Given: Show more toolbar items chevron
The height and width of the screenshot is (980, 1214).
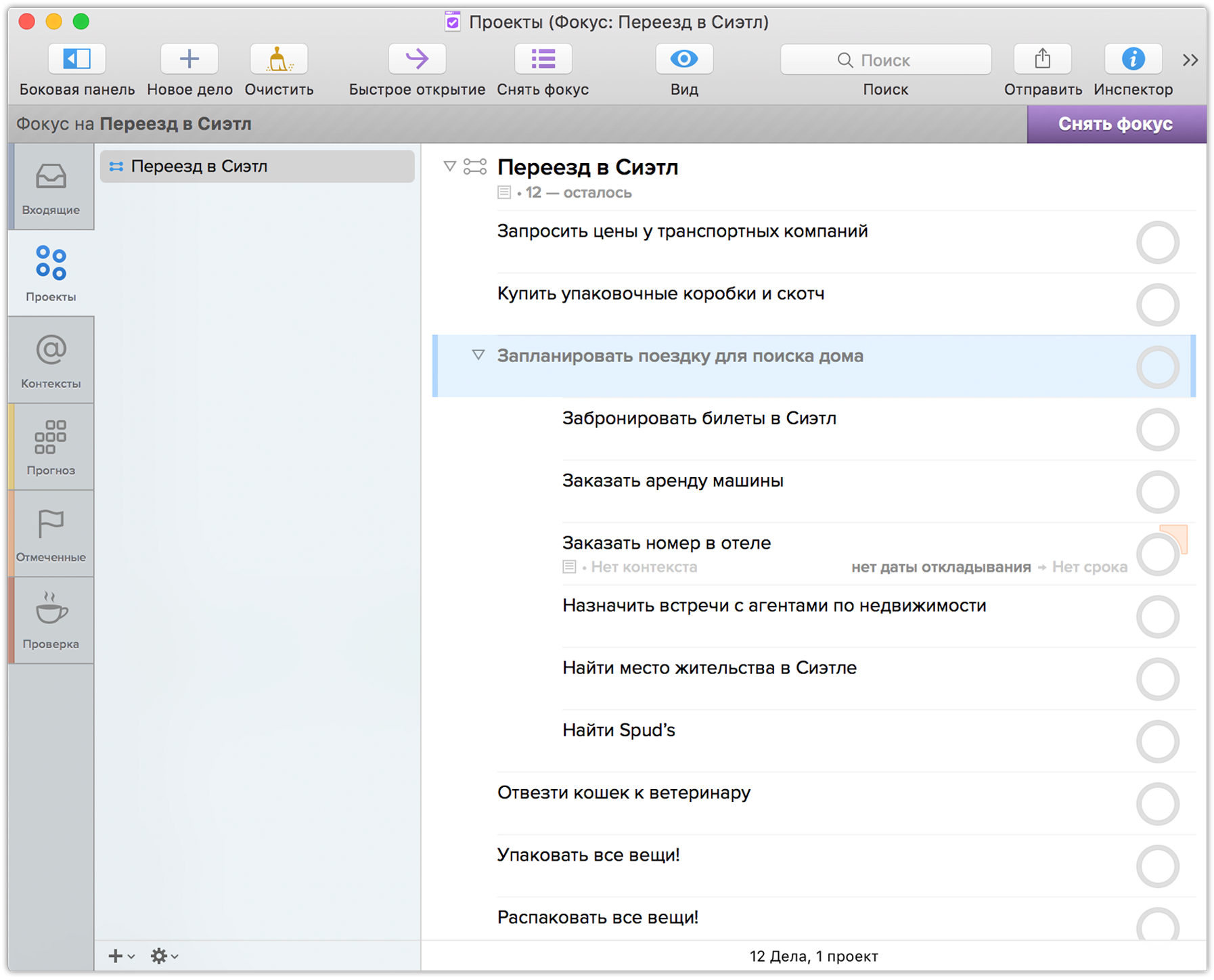Looking at the screenshot, I should click(x=1190, y=60).
